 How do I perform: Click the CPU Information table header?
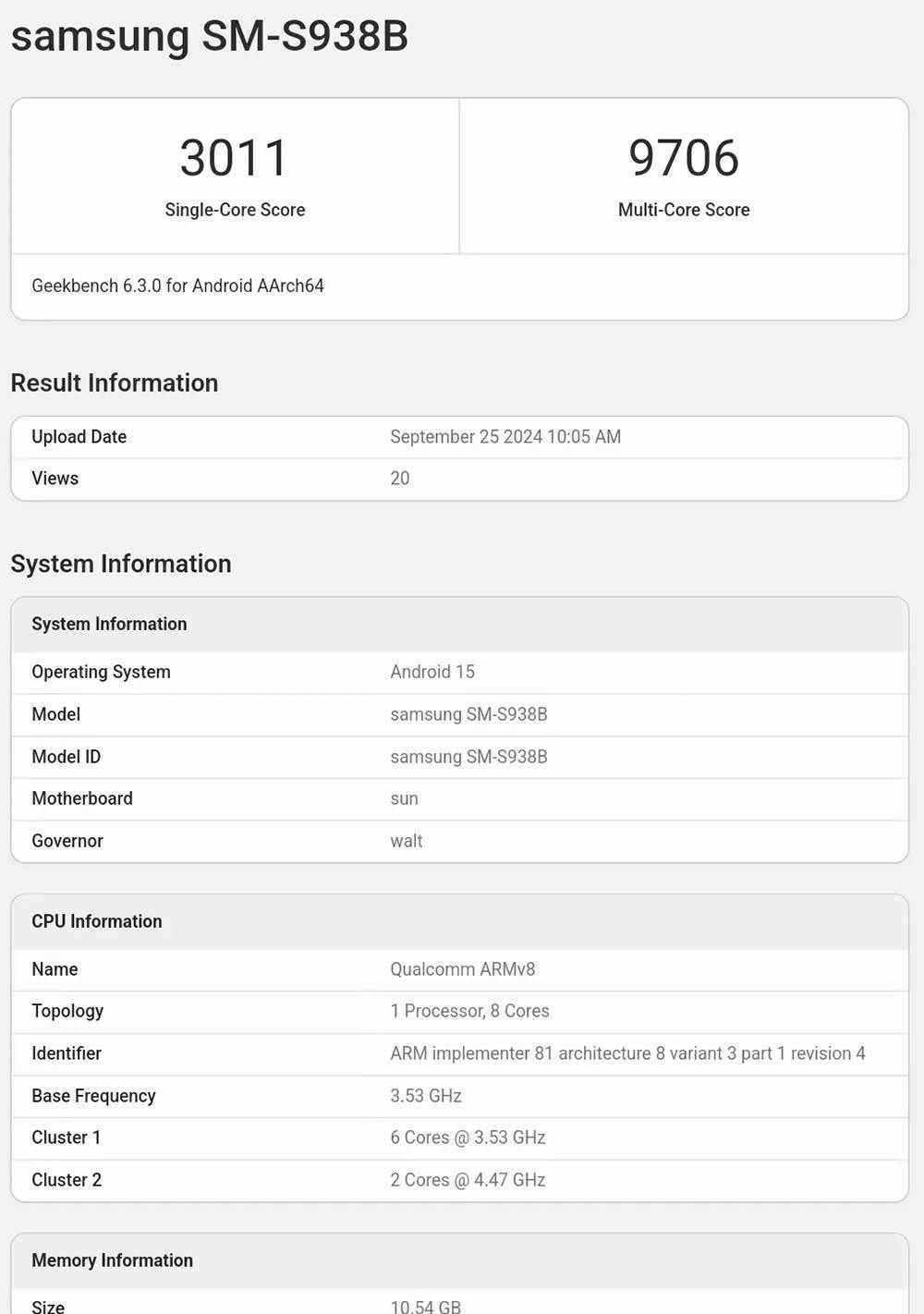point(97,921)
